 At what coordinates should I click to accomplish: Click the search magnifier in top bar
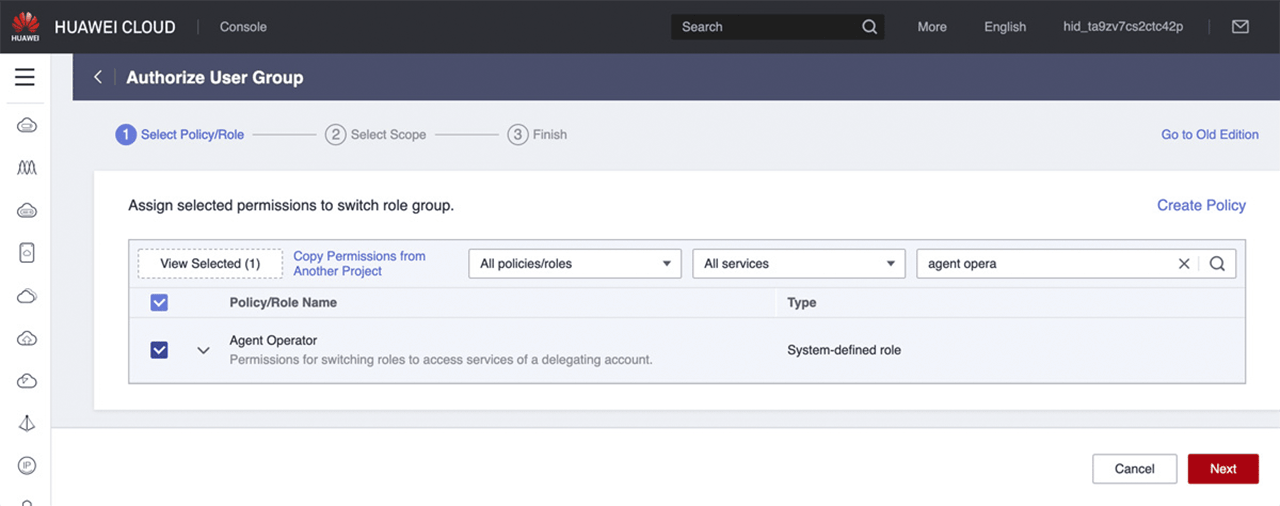pyautogui.click(x=869, y=27)
